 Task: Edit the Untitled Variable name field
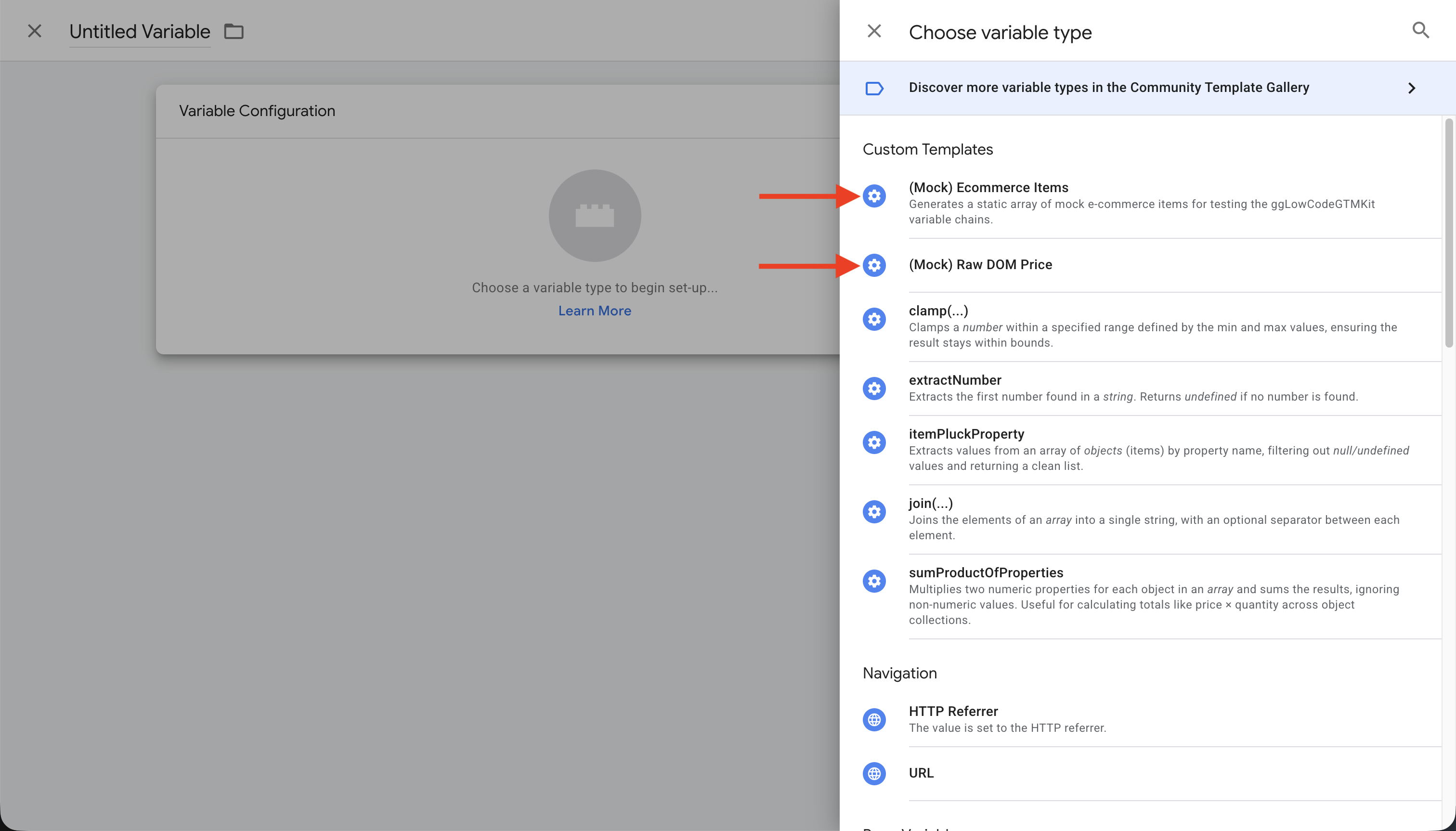point(140,31)
